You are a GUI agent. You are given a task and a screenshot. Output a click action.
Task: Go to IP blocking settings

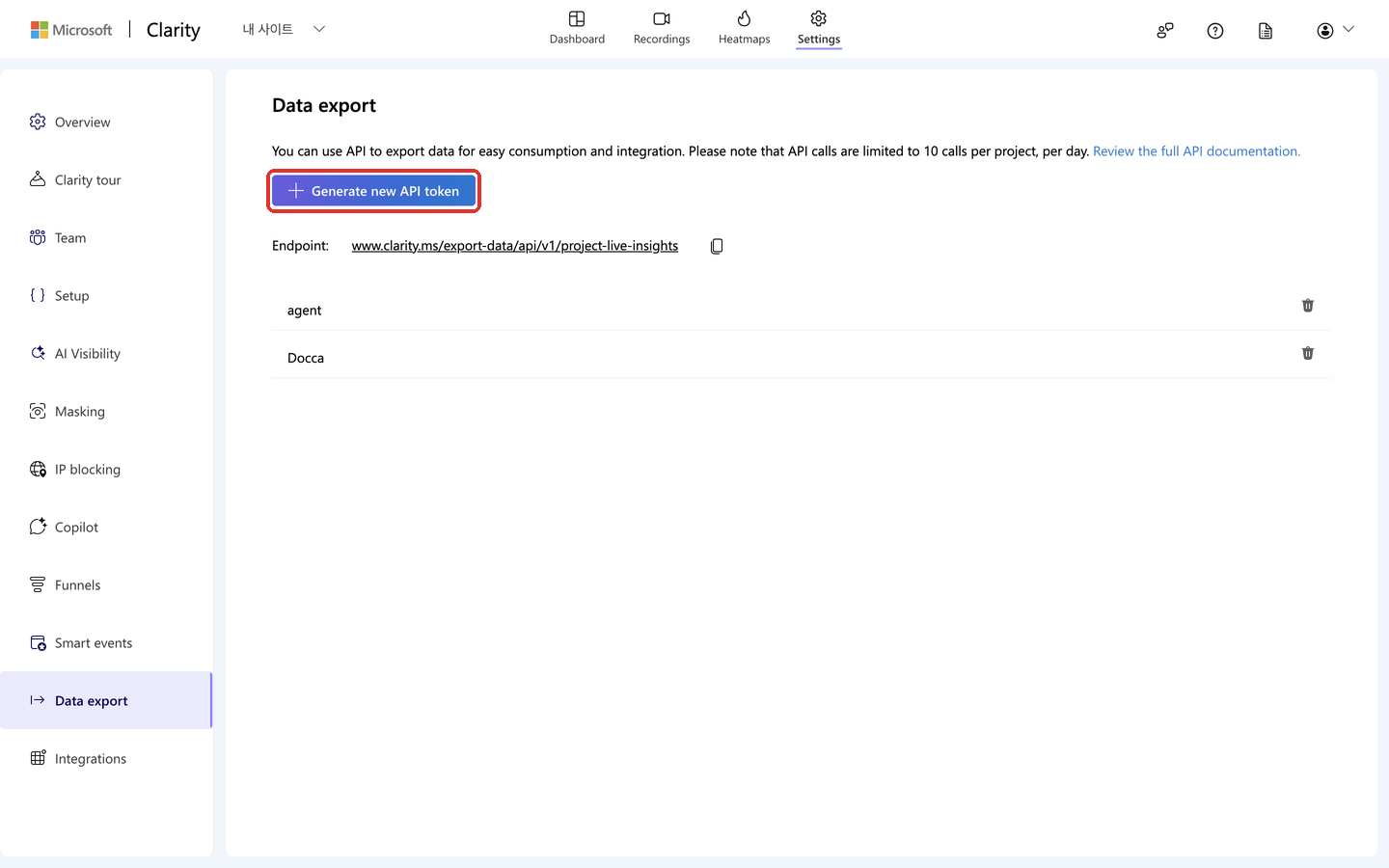(106, 470)
